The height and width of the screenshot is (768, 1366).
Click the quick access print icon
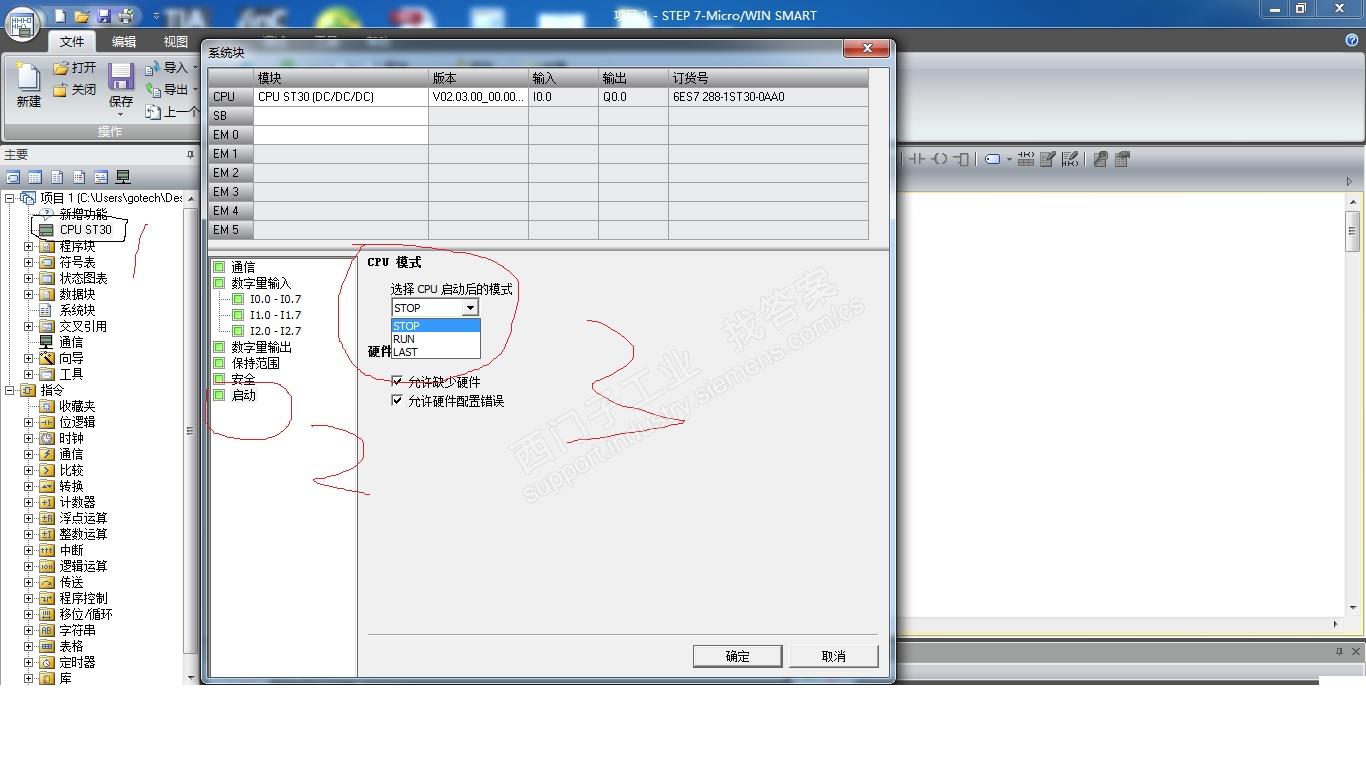[126, 16]
